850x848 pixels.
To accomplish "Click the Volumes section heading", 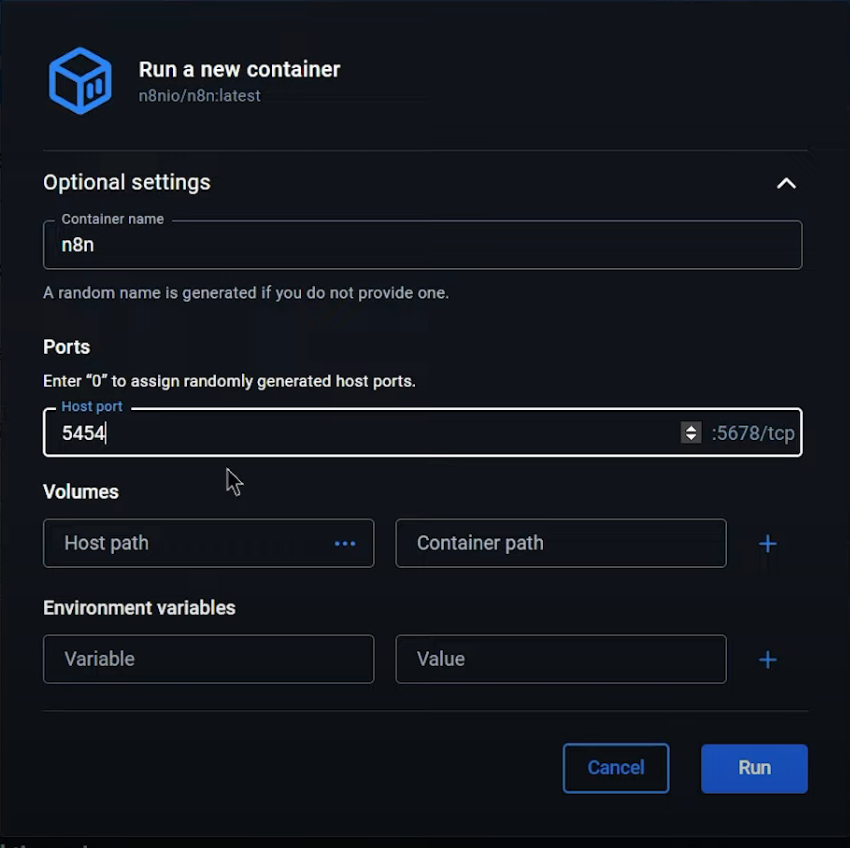I will tap(81, 492).
